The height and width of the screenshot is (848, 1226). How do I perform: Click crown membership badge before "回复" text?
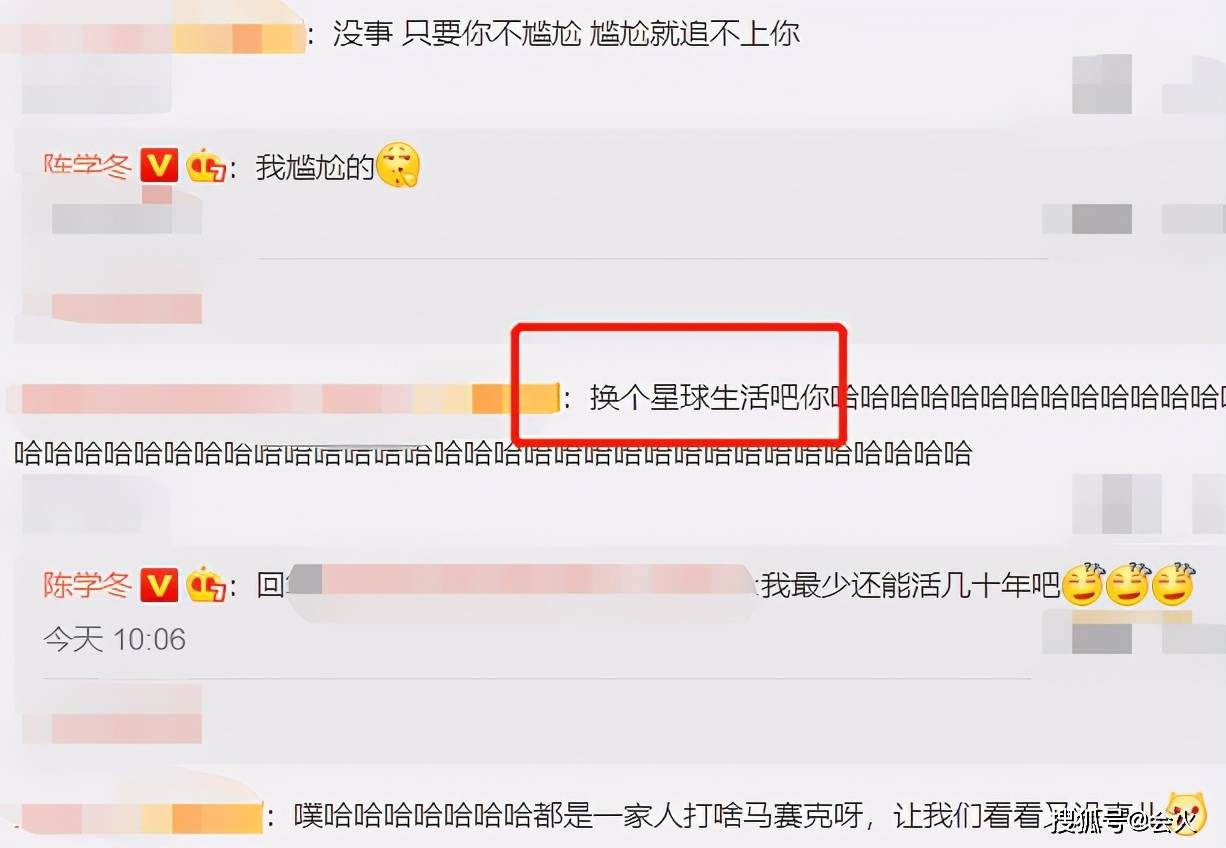click(x=207, y=585)
